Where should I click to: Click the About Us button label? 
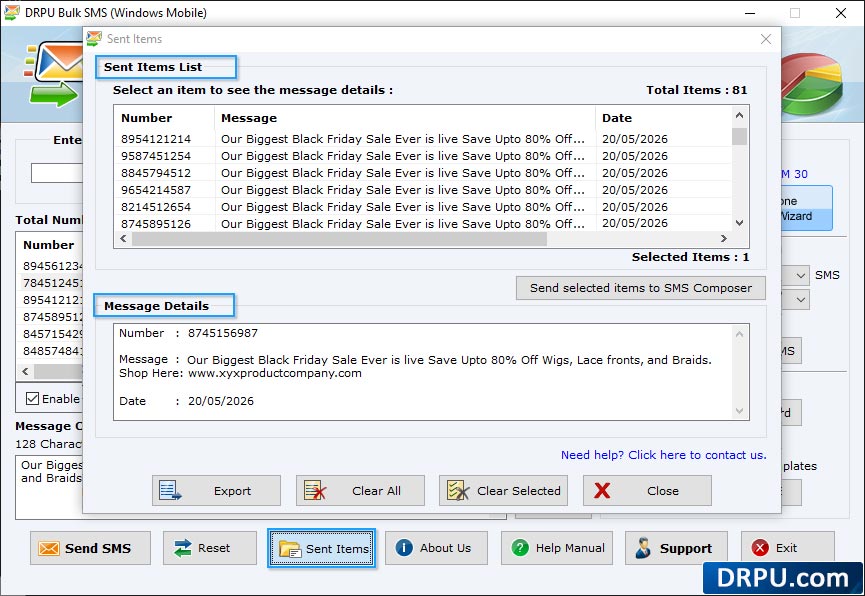pos(445,548)
